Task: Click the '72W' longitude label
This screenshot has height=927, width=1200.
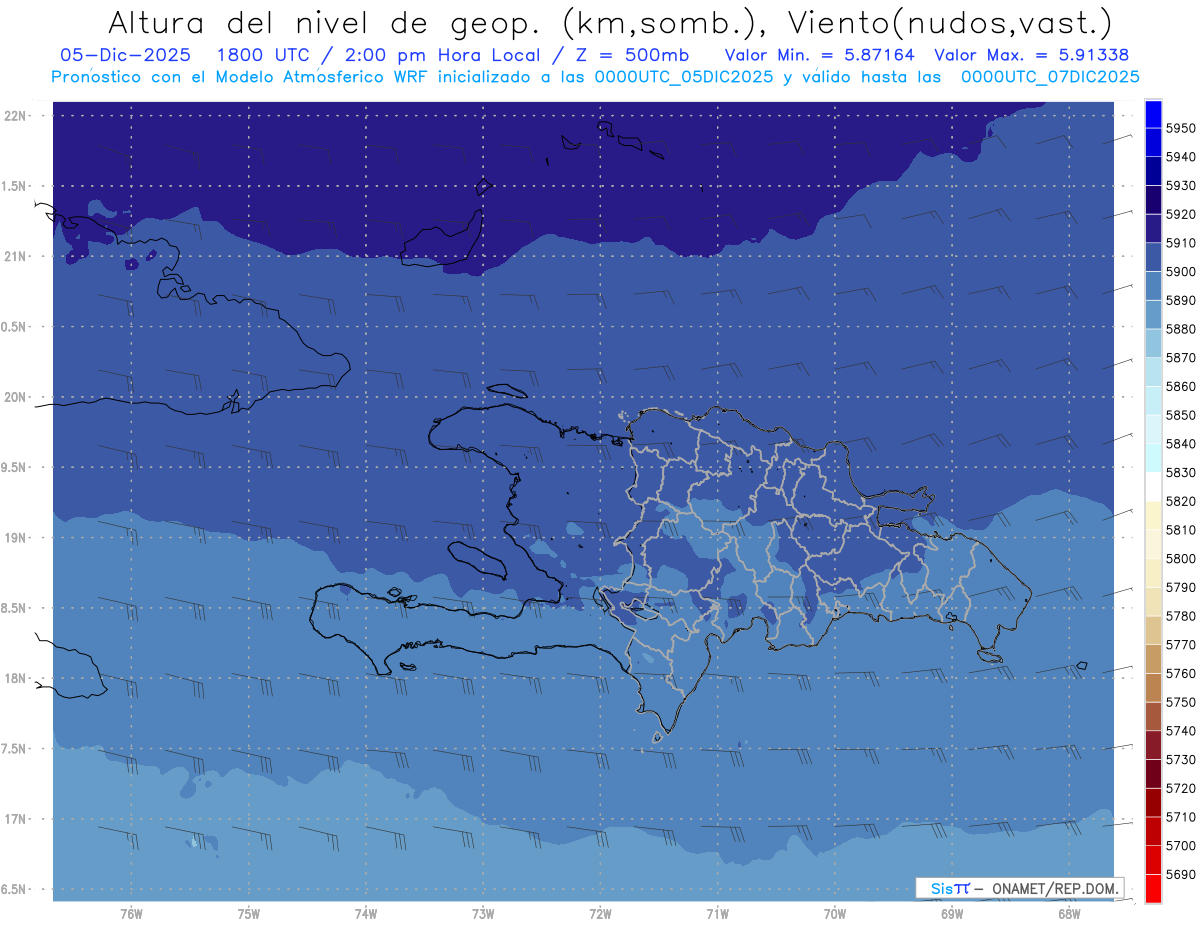Action: [x=600, y=914]
